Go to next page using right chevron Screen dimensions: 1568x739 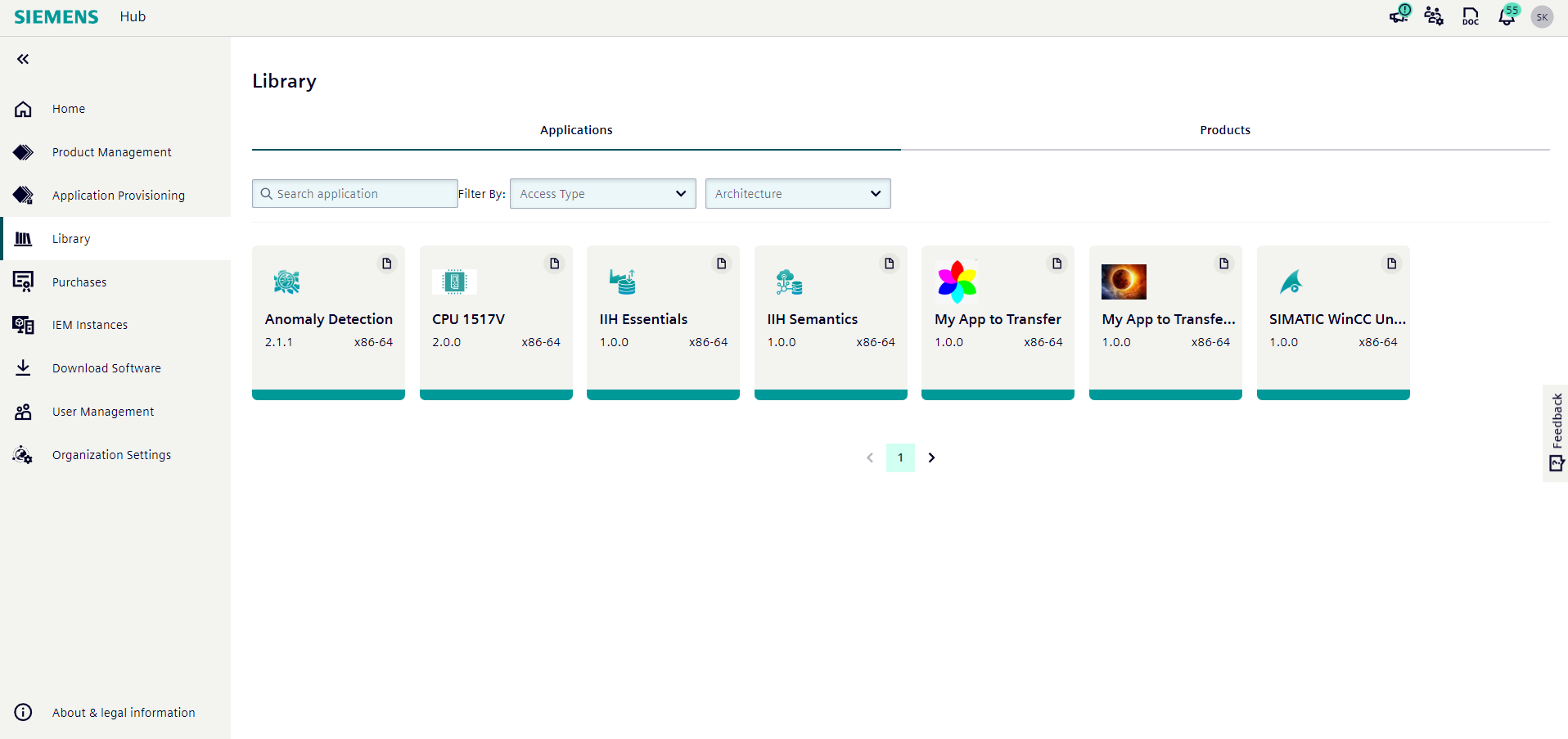pos(931,457)
